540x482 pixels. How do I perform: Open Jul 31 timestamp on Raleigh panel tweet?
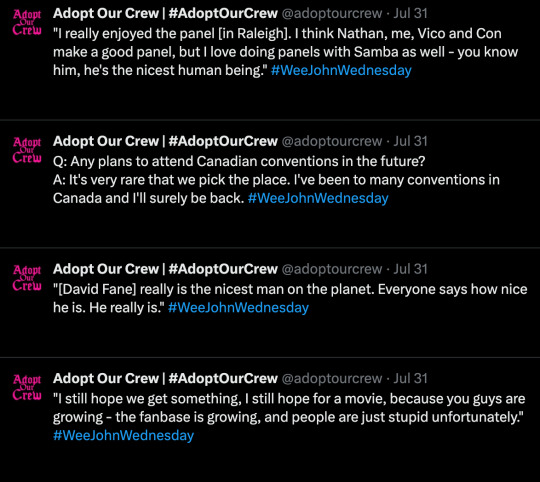coord(410,13)
